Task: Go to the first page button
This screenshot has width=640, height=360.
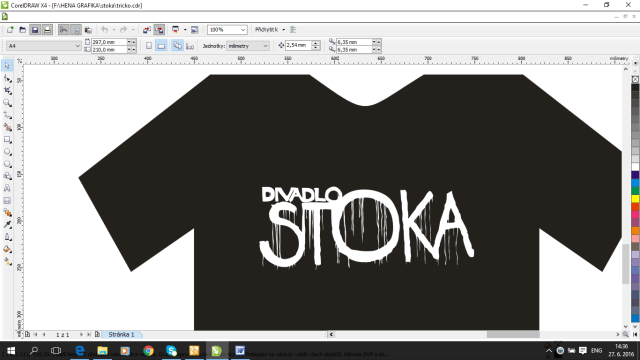Action: click(x=36, y=334)
